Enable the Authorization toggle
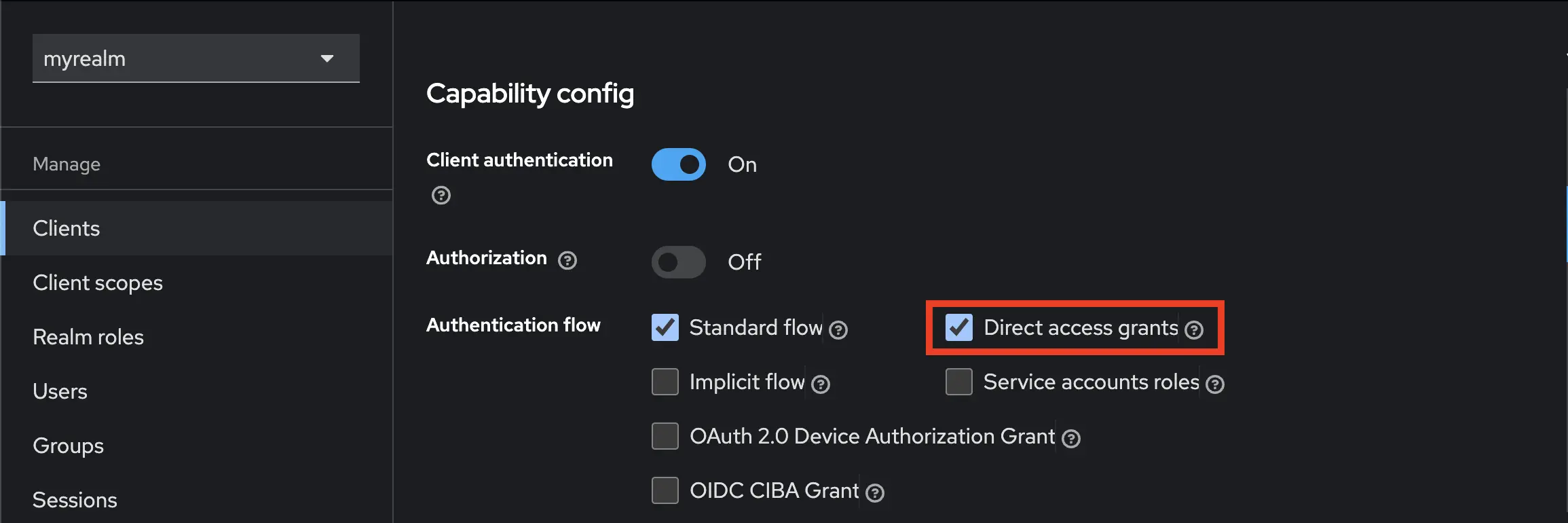The width and height of the screenshot is (1568, 523). (x=679, y=262)
